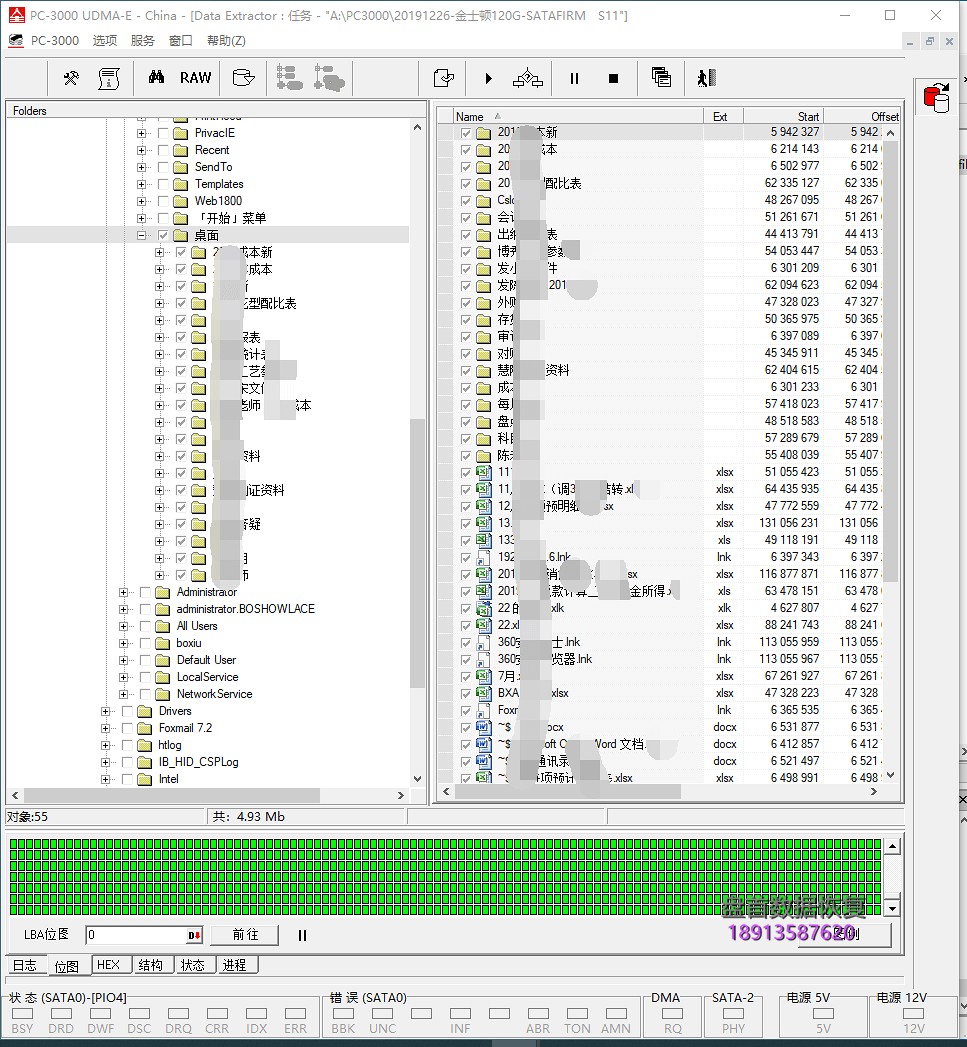Click the Excel icon of the 22.xl file
This screenshot has height=1047, width=967.
(x=484, y=625)
